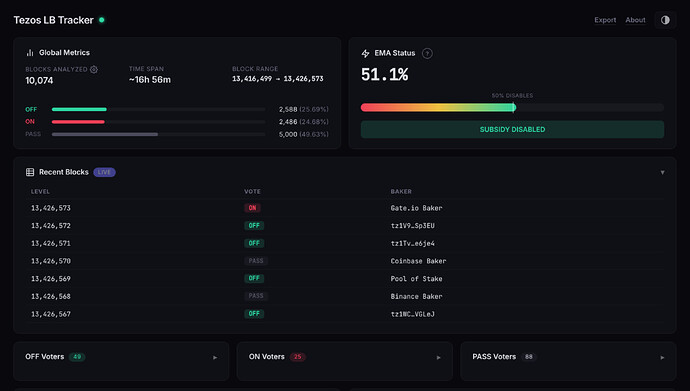The width and height of the screenshot is (690, 391).
Task: Click the VOTE column header
Action: click(252, 191)
